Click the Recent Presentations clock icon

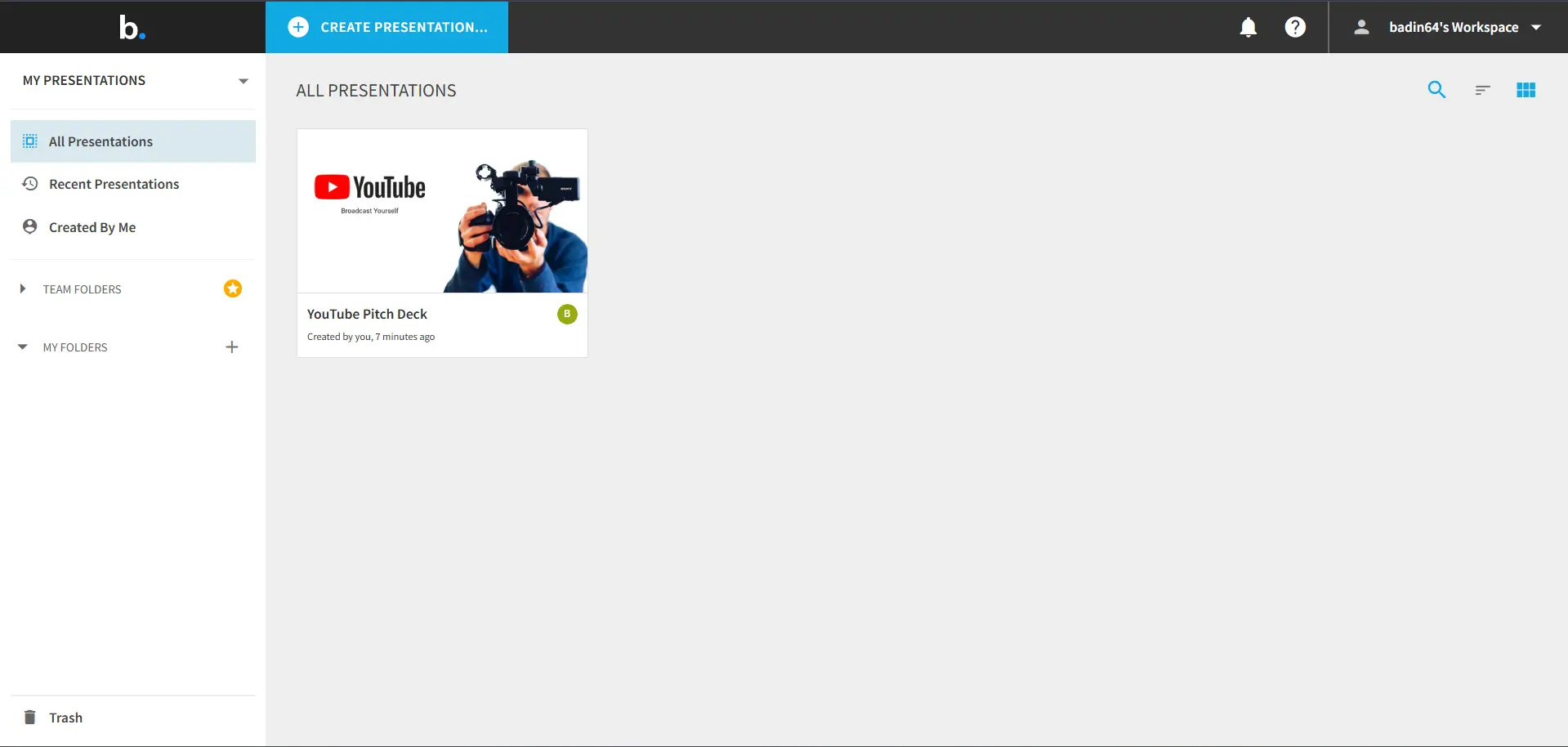(30, 183)
